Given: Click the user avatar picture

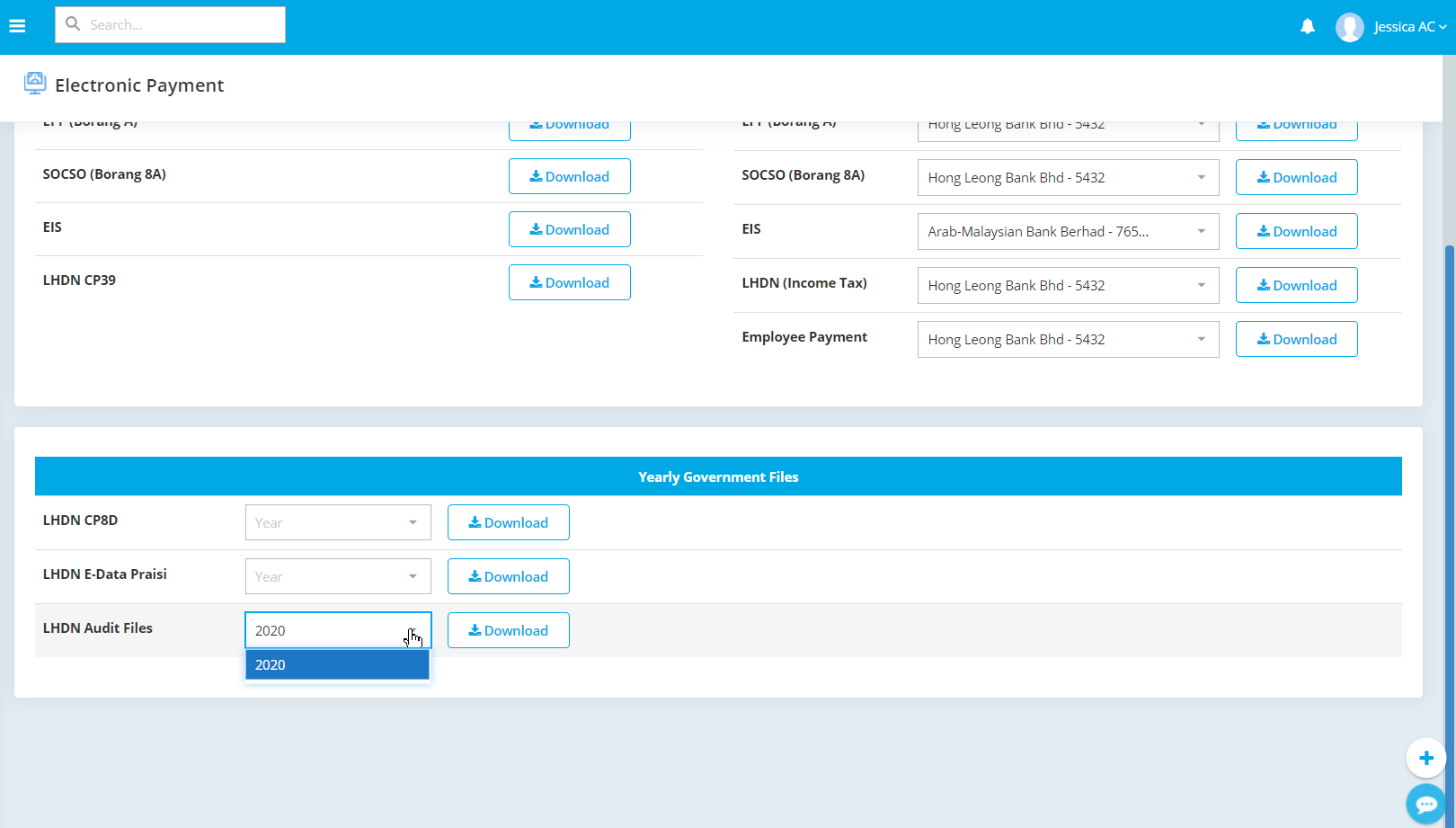Looking at the screenshot, I should tap(1349, 27).
